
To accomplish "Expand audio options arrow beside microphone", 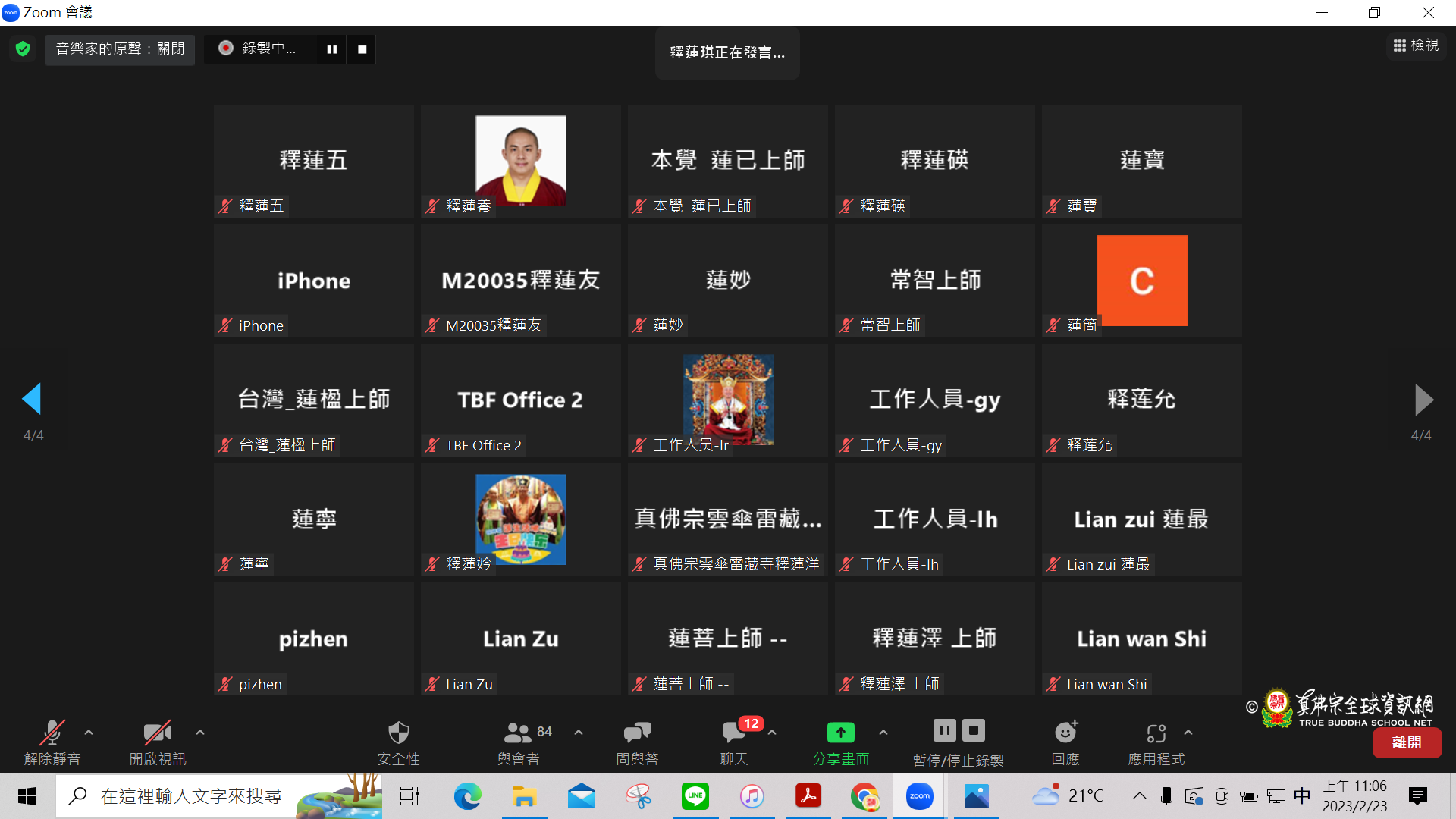I will 89,733.
